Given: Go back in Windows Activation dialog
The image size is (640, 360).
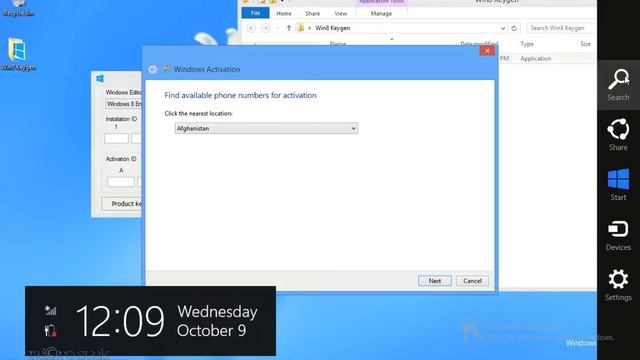Looking at the screenshot, I should 153,69.
